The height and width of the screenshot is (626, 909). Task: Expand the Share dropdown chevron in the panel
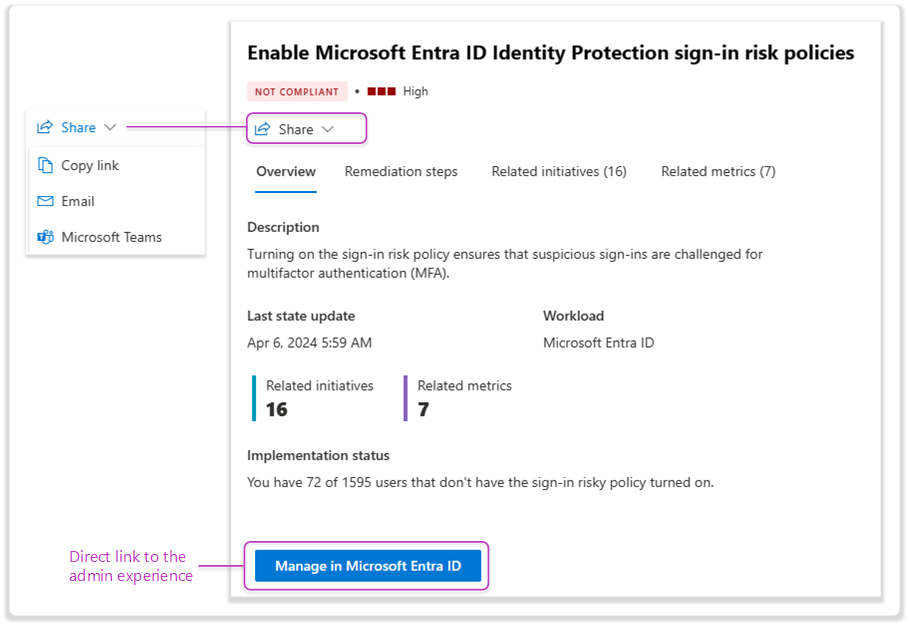tap(328, 129)
